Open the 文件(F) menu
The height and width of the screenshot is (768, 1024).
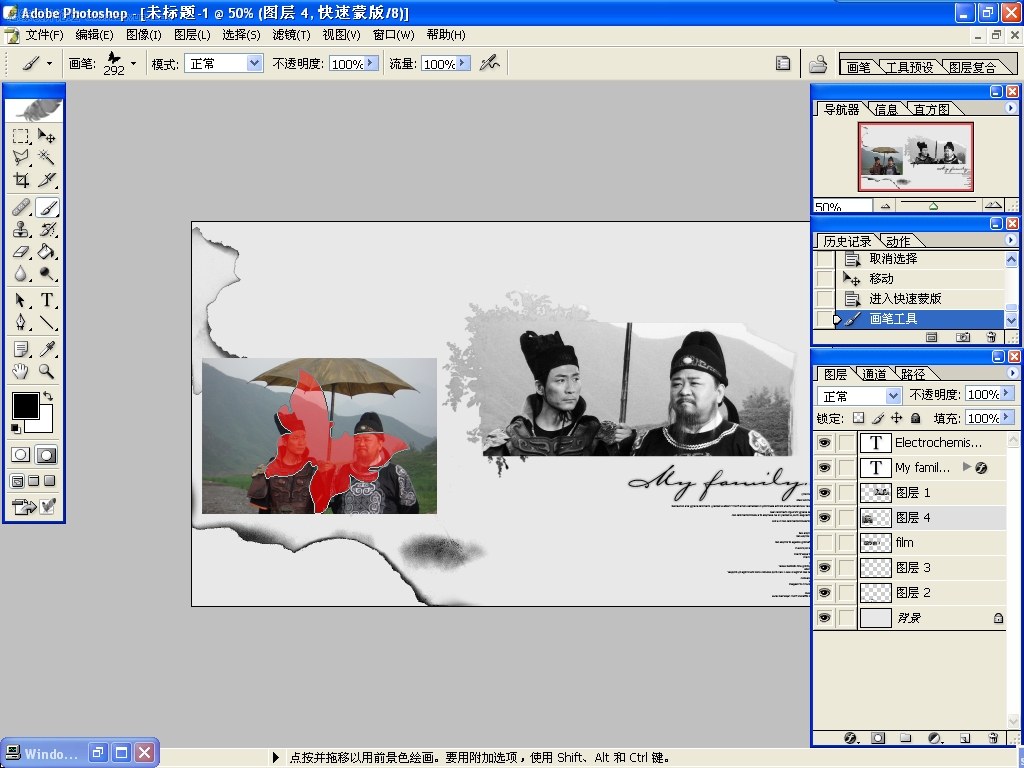click(x=44, y=35)
